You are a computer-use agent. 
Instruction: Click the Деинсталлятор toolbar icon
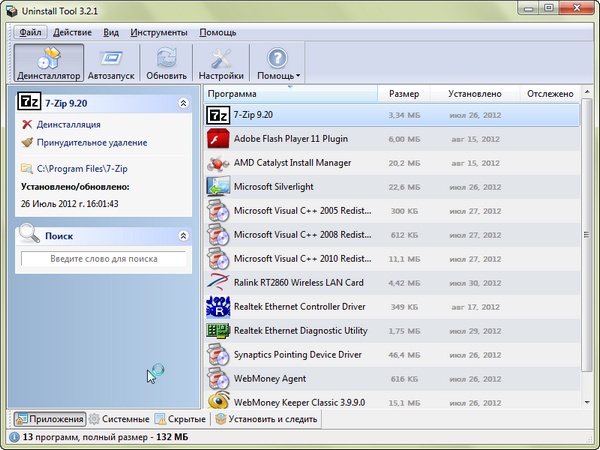[47, 62]
